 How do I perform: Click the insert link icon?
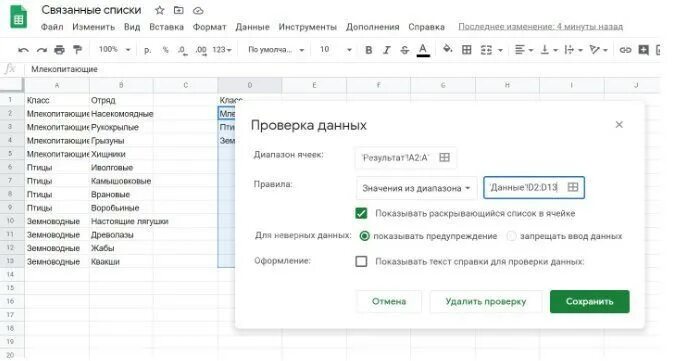coord(625,50)
